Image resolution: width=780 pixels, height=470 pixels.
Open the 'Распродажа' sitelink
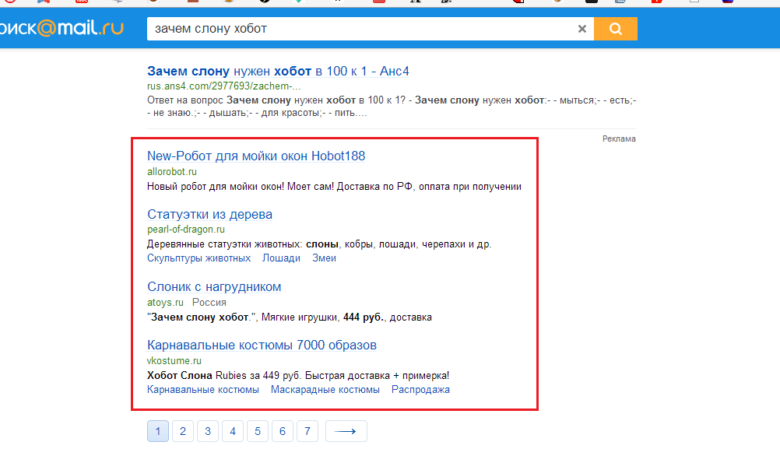click(x=420, y=389)
